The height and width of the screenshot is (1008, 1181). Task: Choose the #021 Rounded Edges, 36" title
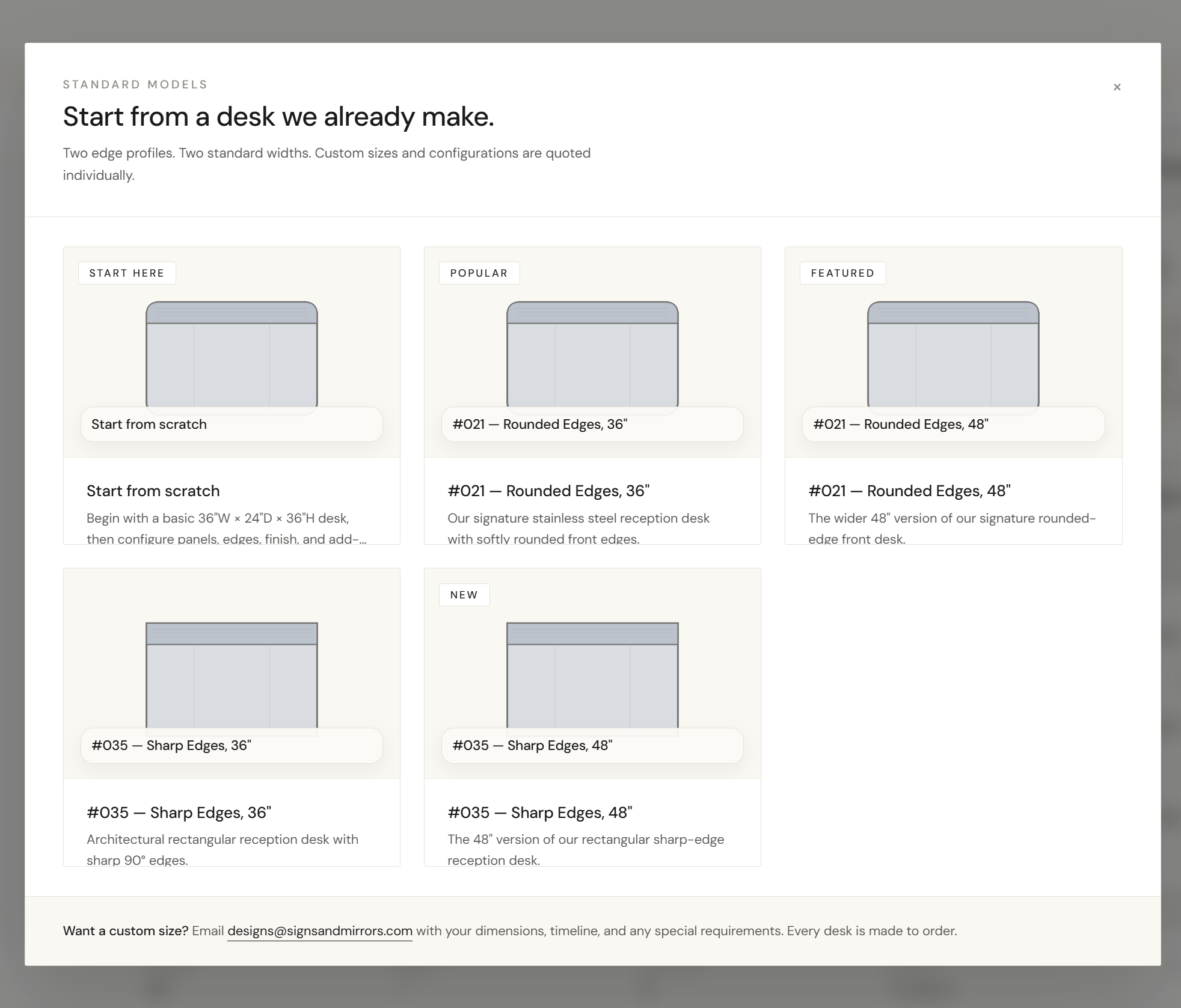point(548,491)
